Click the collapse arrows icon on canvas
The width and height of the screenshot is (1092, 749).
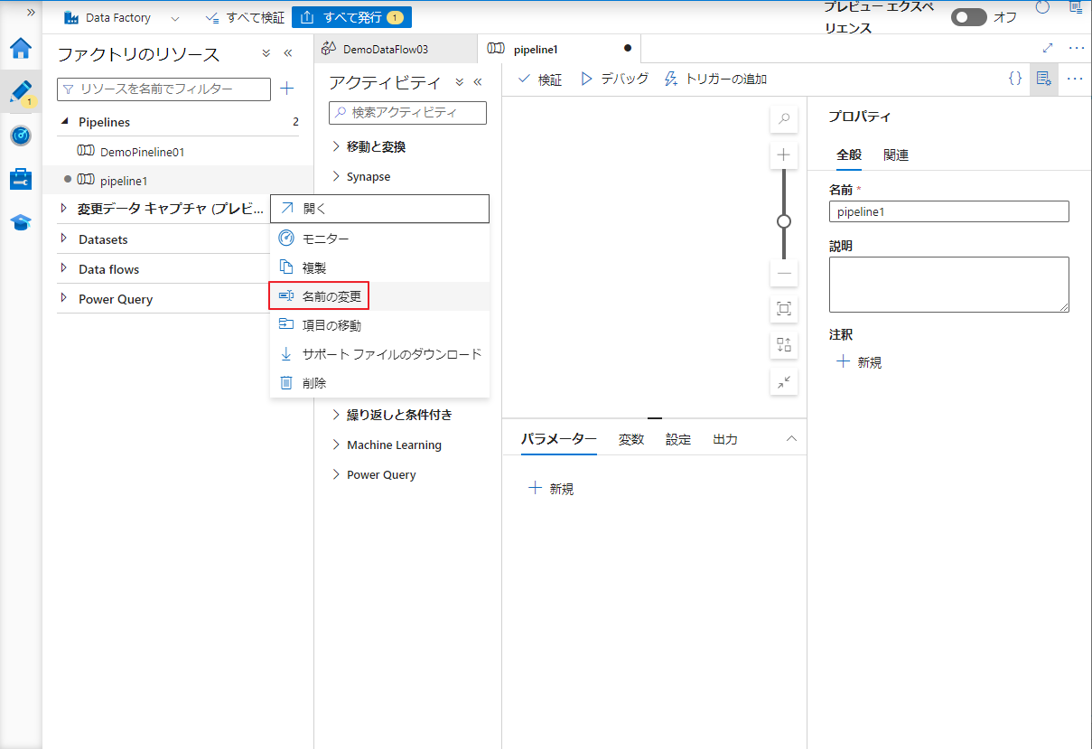pos(784,383)
